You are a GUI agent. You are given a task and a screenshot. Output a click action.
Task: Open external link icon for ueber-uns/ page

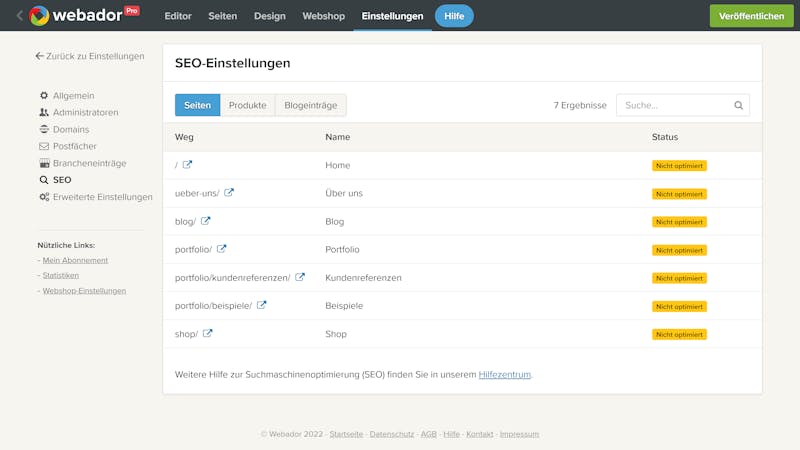pyautogui.click(x=229, y=193)
